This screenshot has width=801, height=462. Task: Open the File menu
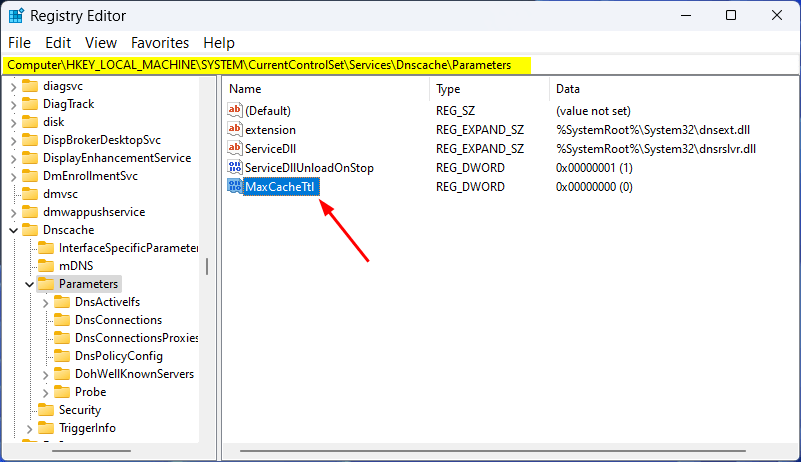(19, 43)
